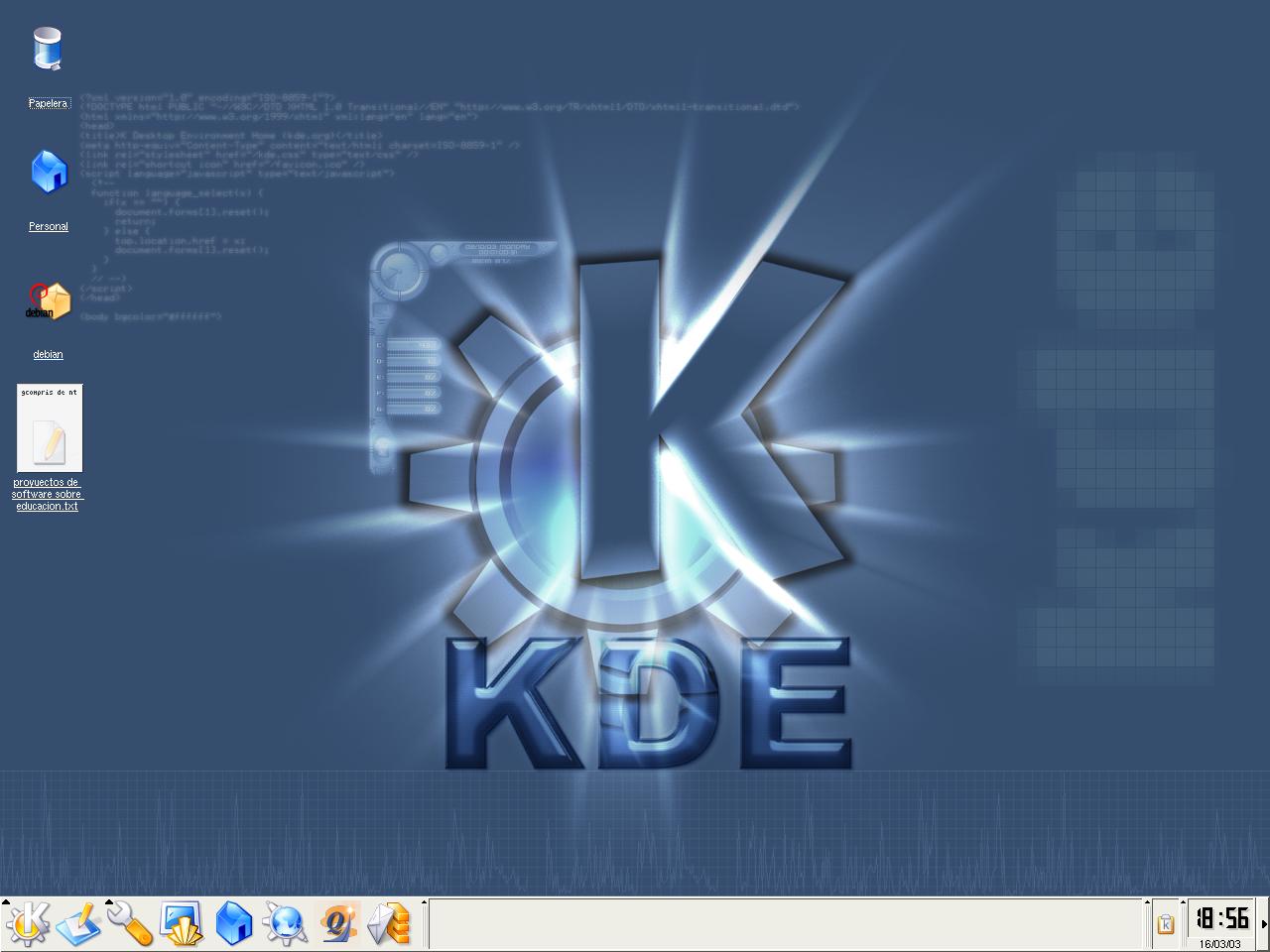
Task: Click the 16/03/03 date display
Action: (1220, 943)
